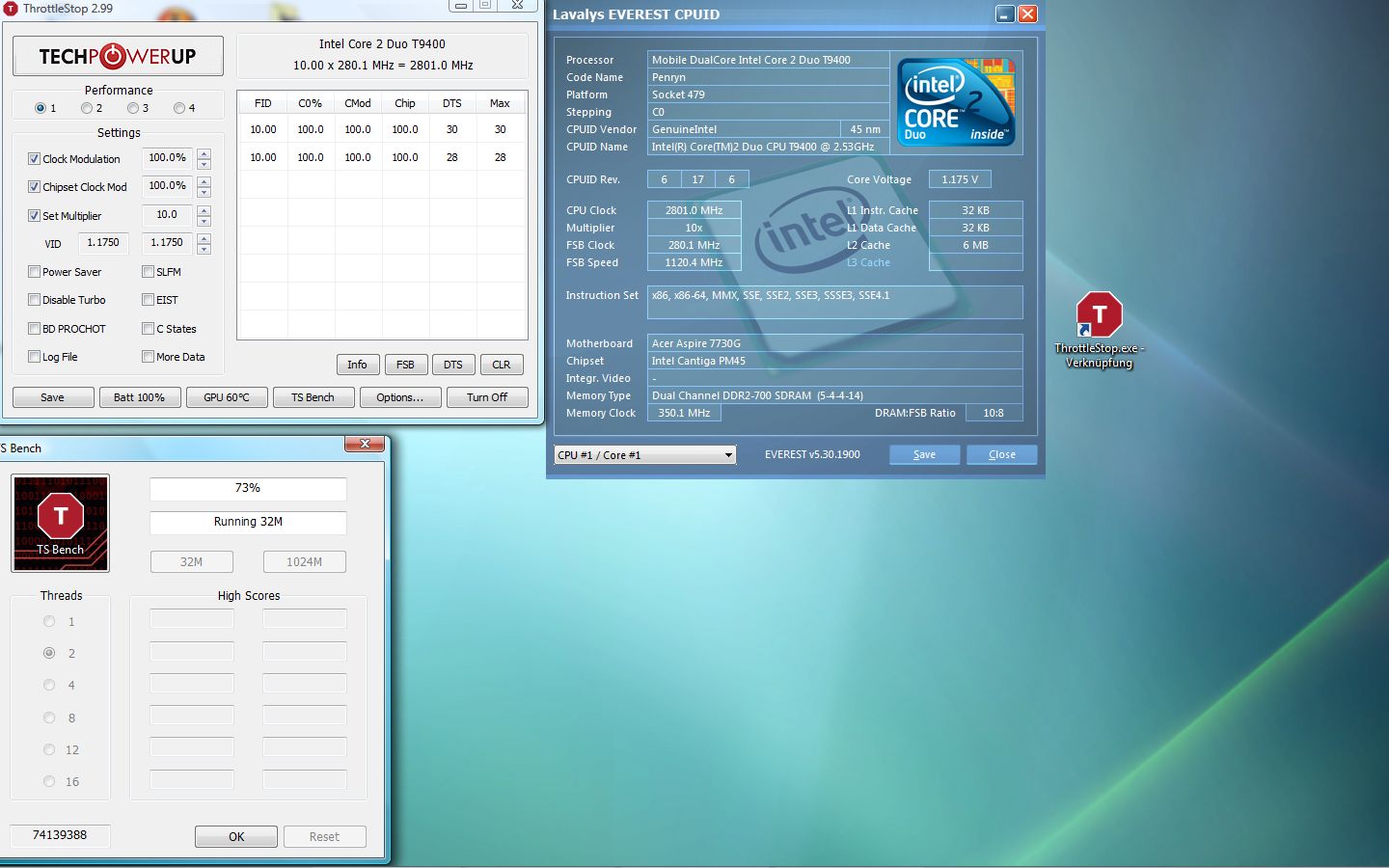Screen dimensions: 1389x868
Task: Click the 32M benchmark size button
Action: click(x=192, y=562)
